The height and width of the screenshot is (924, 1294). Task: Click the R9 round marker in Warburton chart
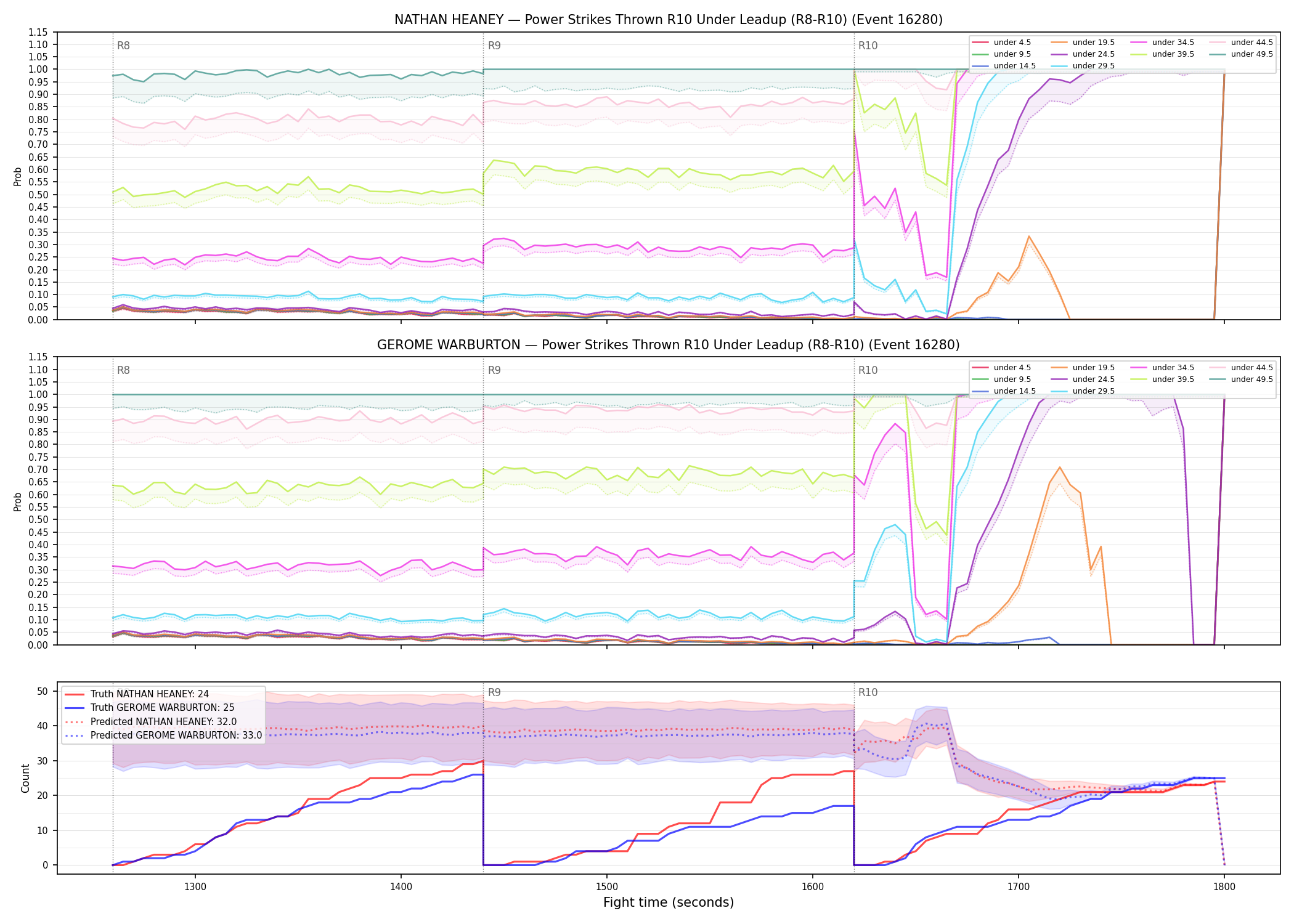pos(494,370)
